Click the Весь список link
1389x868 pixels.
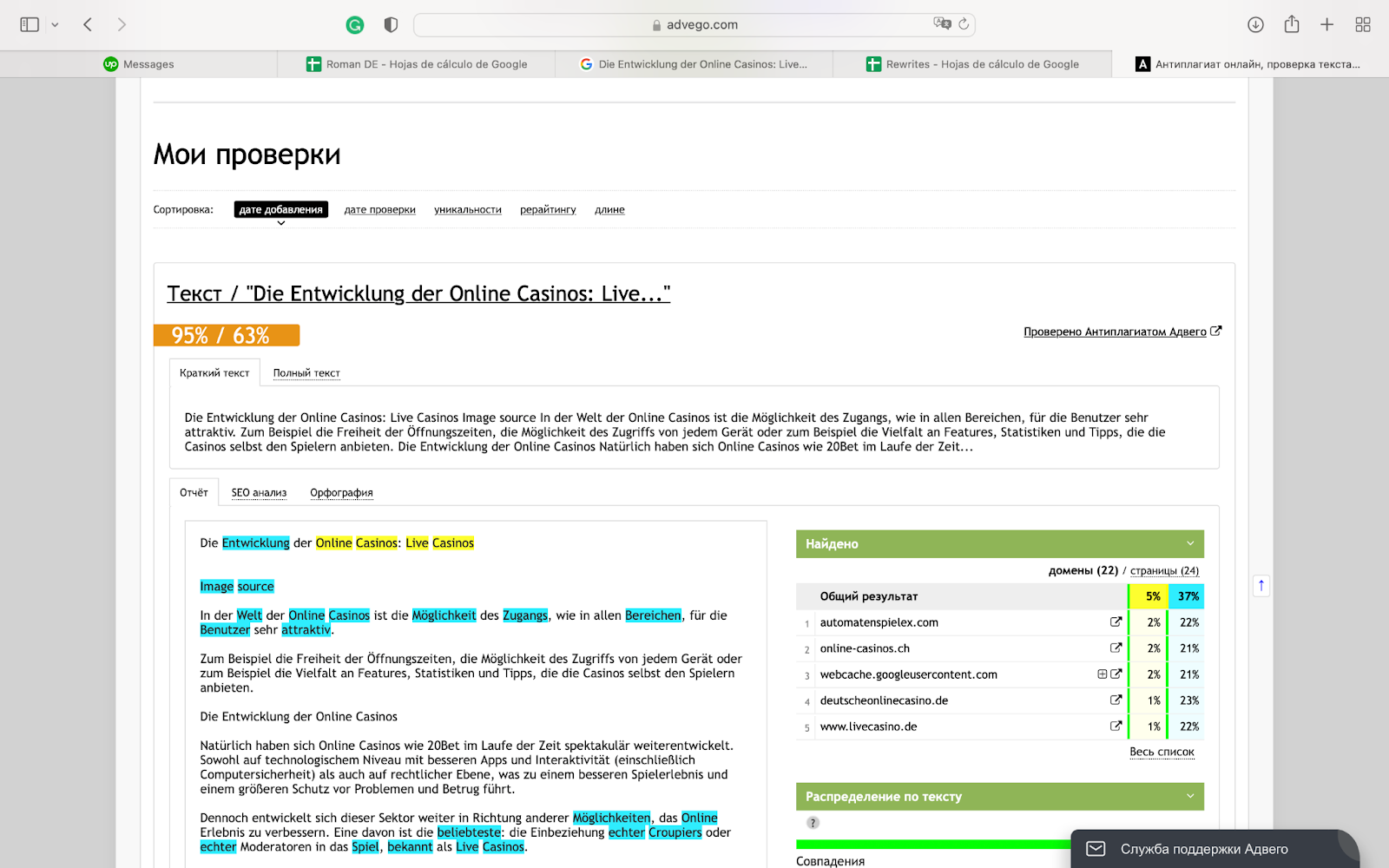1162,753
